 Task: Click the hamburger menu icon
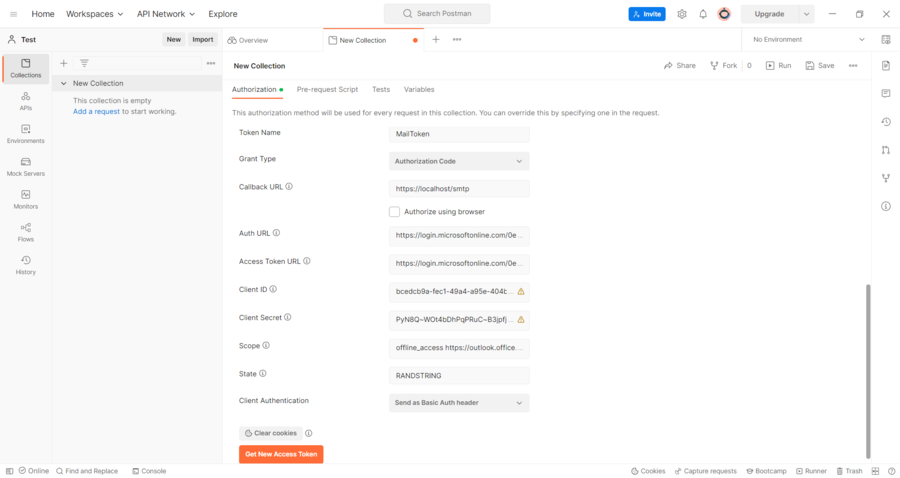coord(13,14)
